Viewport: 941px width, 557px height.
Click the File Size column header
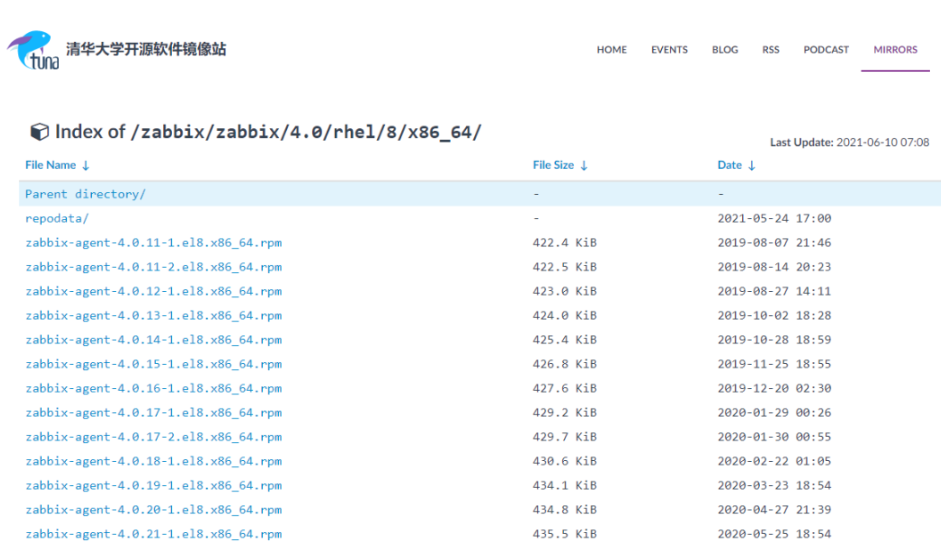click(x=553, y=165)
